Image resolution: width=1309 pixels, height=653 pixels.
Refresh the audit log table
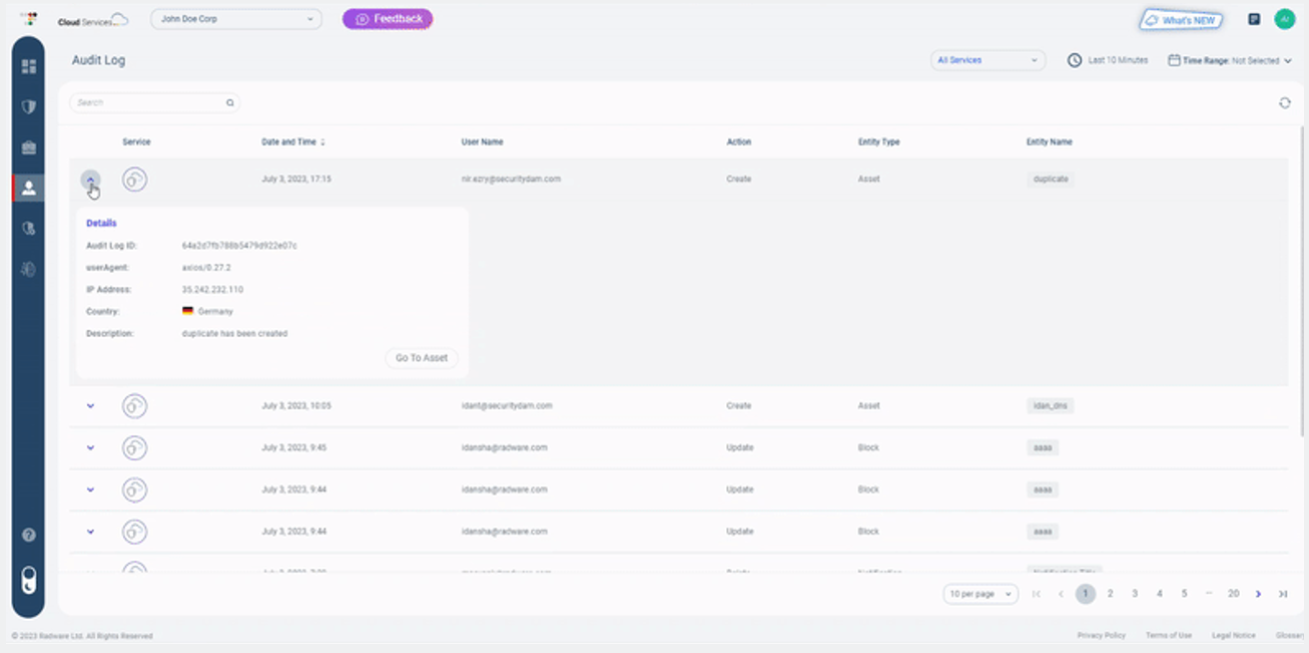[x=1284, y=103]
